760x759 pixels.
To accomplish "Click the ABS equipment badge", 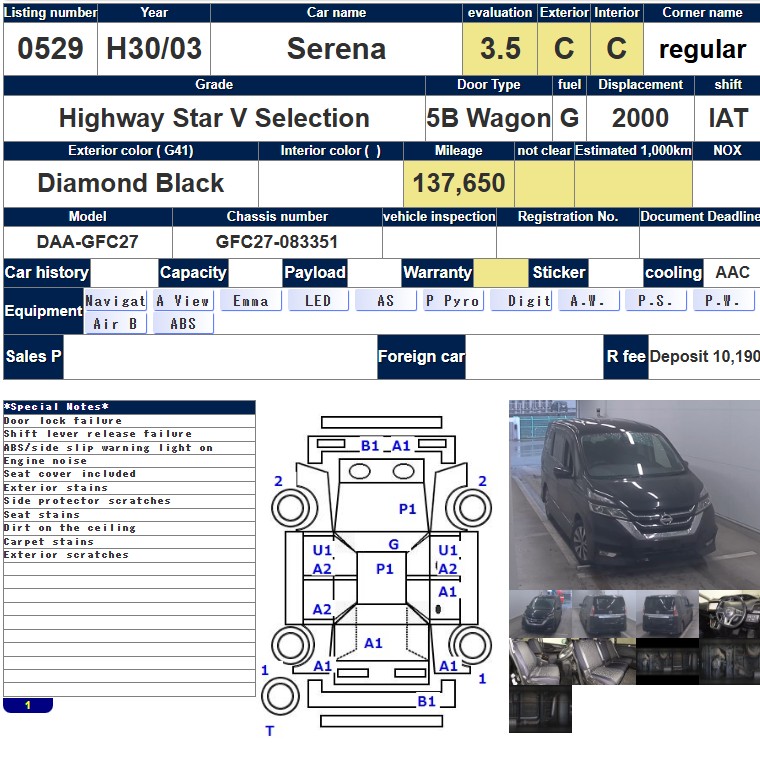I will click(x=183, y=323).
